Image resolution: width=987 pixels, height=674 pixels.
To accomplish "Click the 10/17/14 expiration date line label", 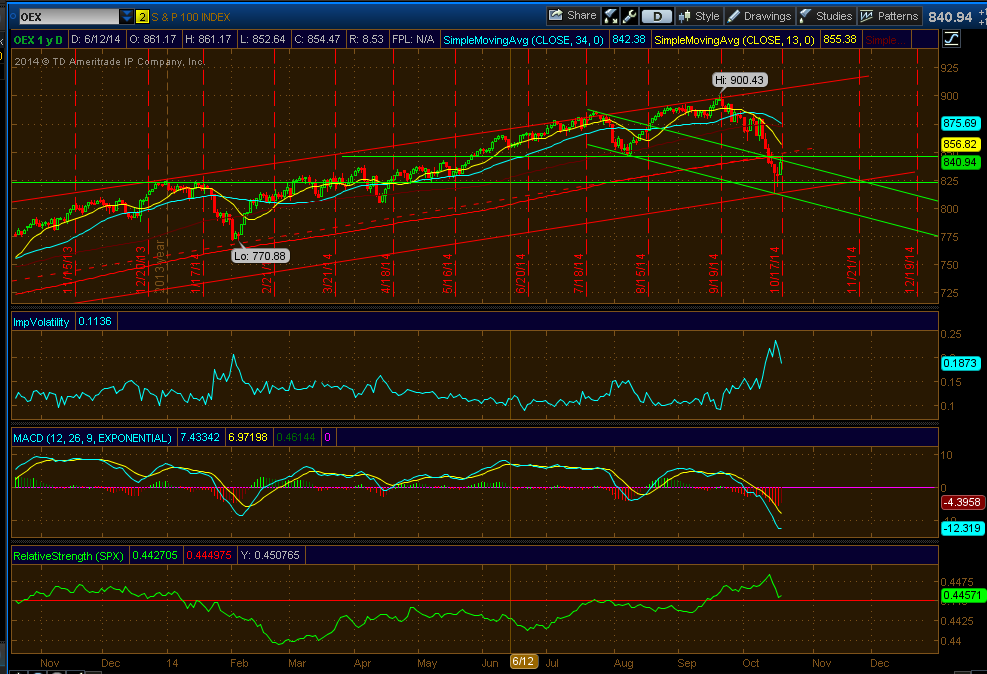I will click(x=774, y=269).
